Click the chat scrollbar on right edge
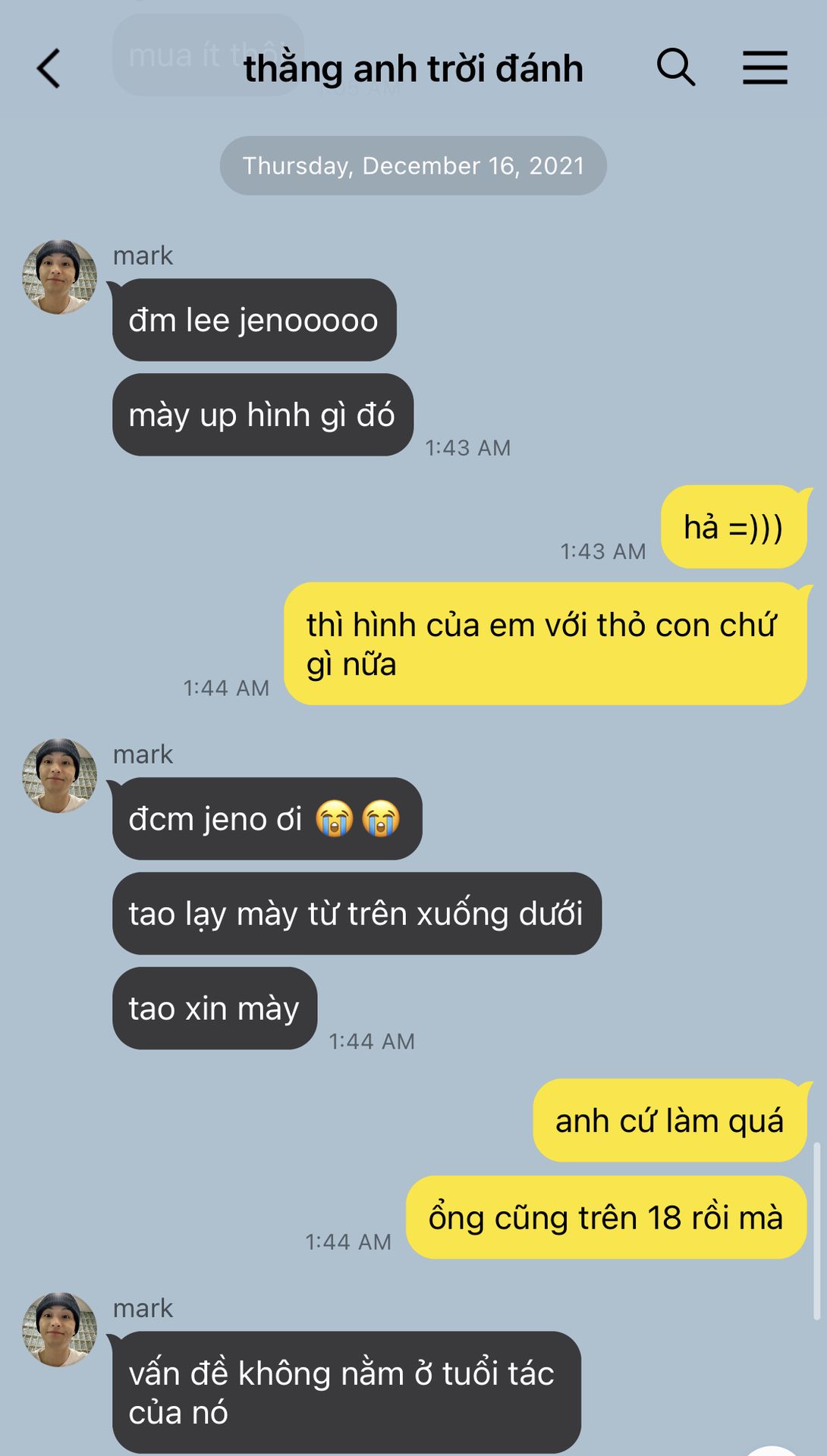The width and height of the screenshot is (827, 1456). [817, 1232]
